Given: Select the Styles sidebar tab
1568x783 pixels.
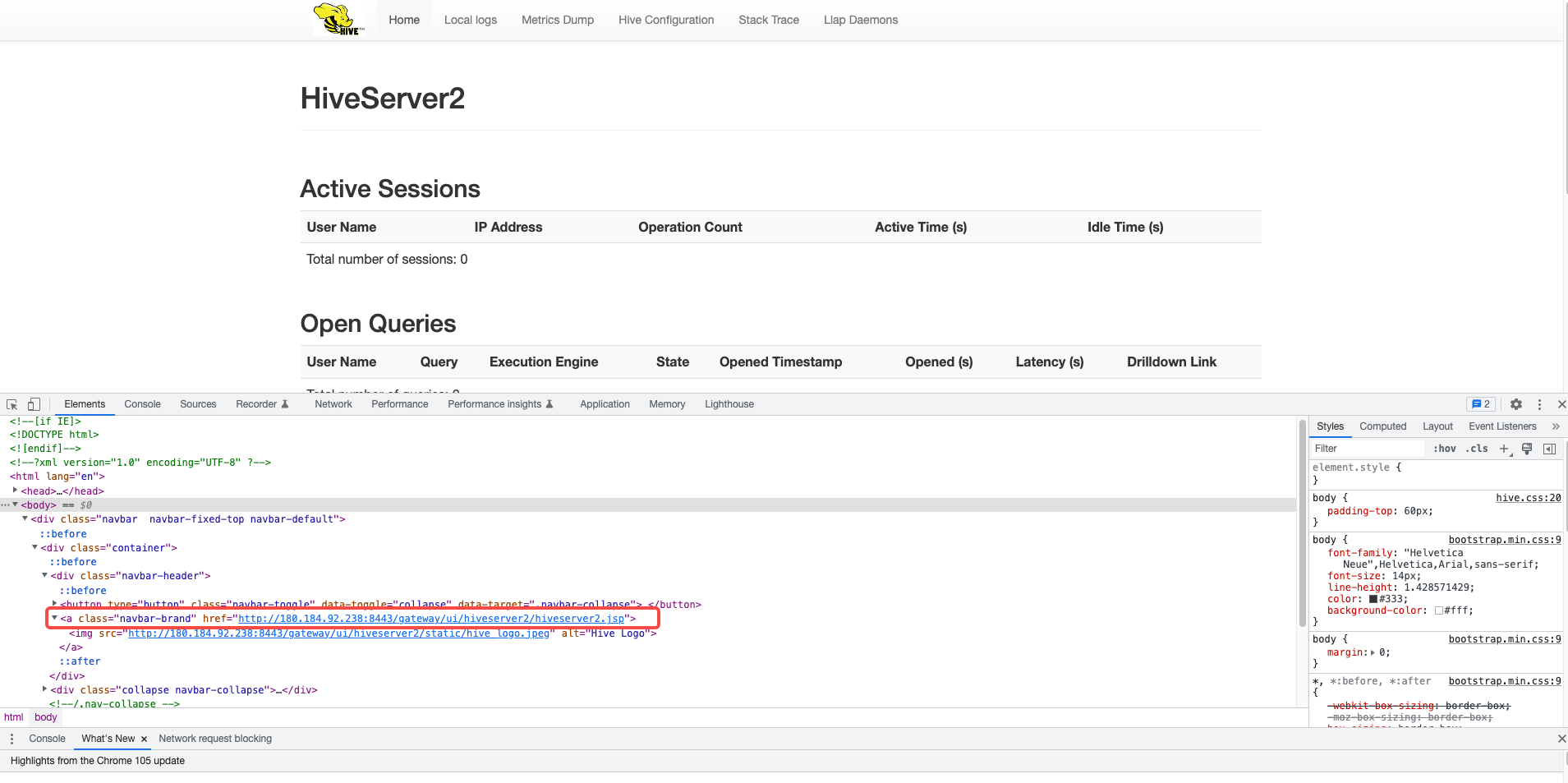Looking at the screenshot, I should pos(1331,426).
